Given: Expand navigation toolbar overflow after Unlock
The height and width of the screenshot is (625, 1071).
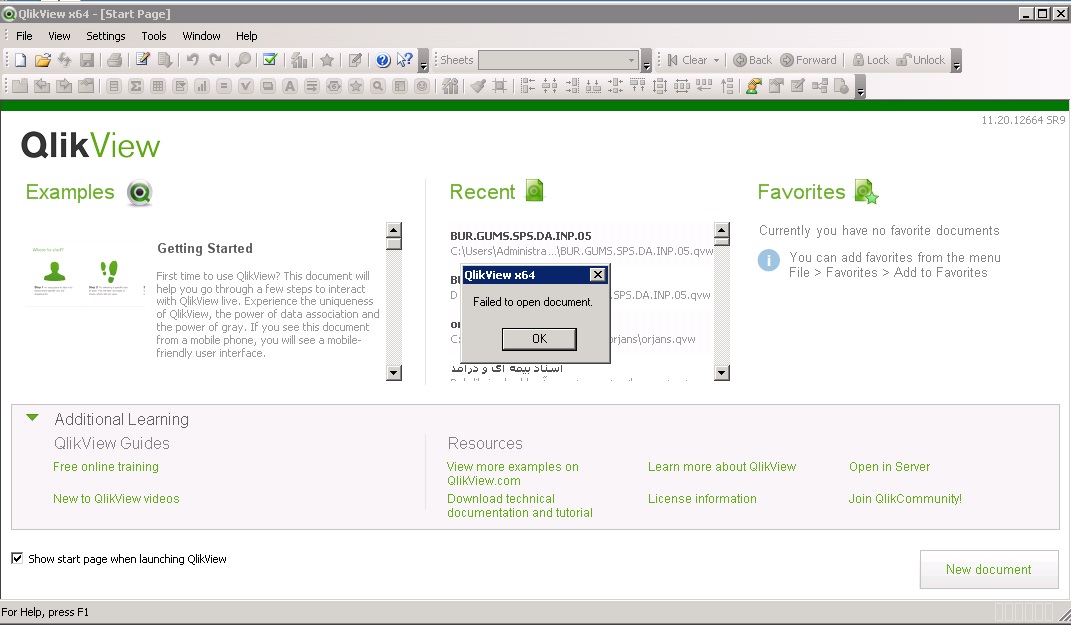Looking at the screenshot, I should (x=956, y=61).
